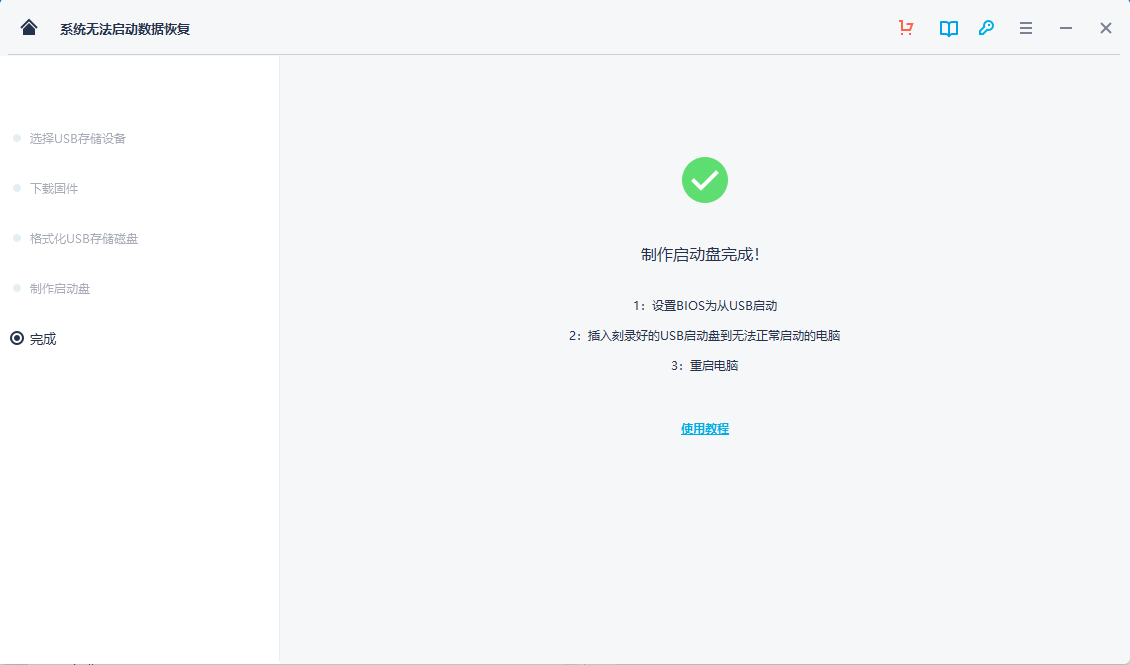Select the 完成 step
Viewport: 1130px width, 665px height.
pyautogui.click(x=43, y=339)
